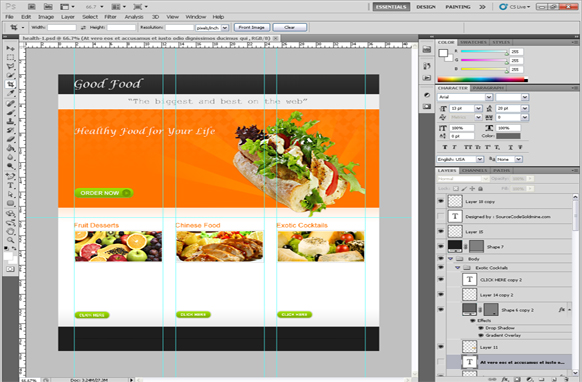Select the Rectangular Marquee tool
Viewport: 582px width, 382px height.
[x=10, y=58]
